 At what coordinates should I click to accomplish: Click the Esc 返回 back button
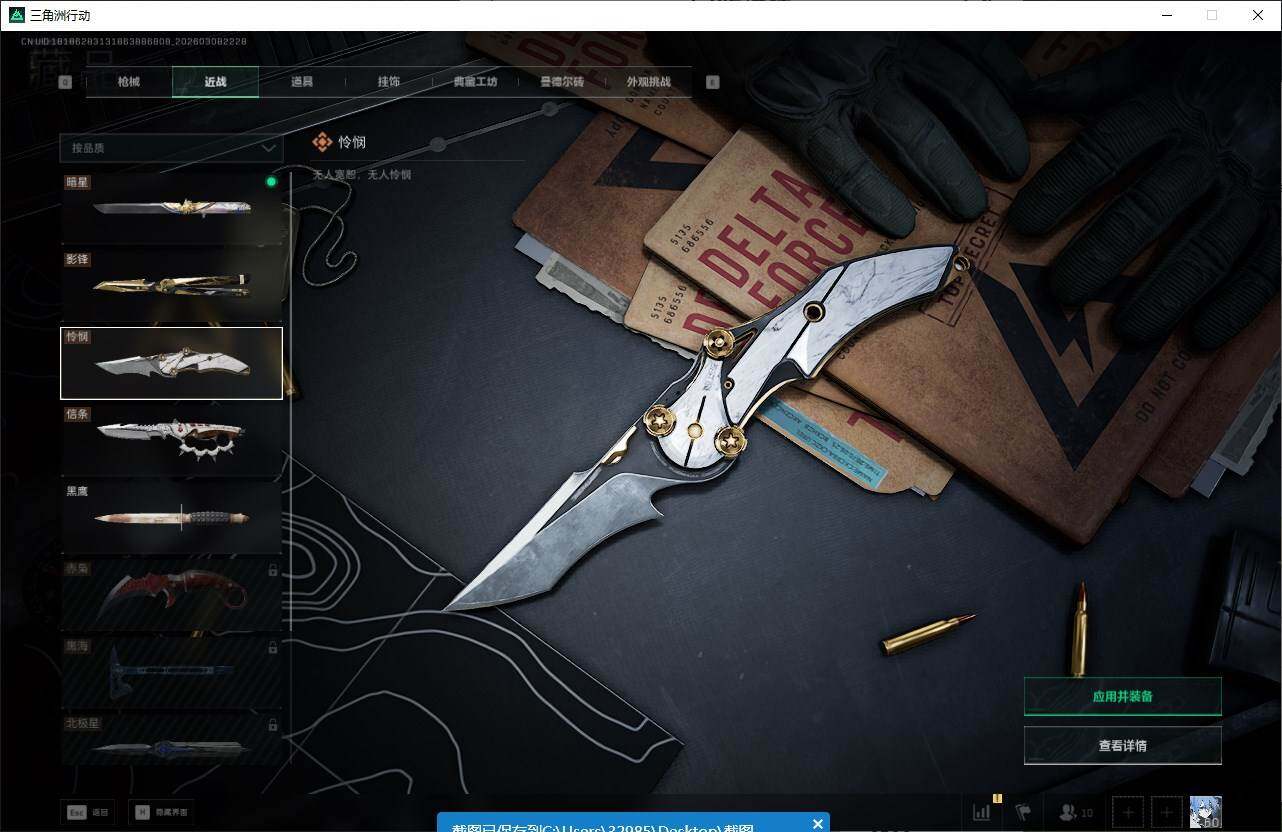coord(88,812)
